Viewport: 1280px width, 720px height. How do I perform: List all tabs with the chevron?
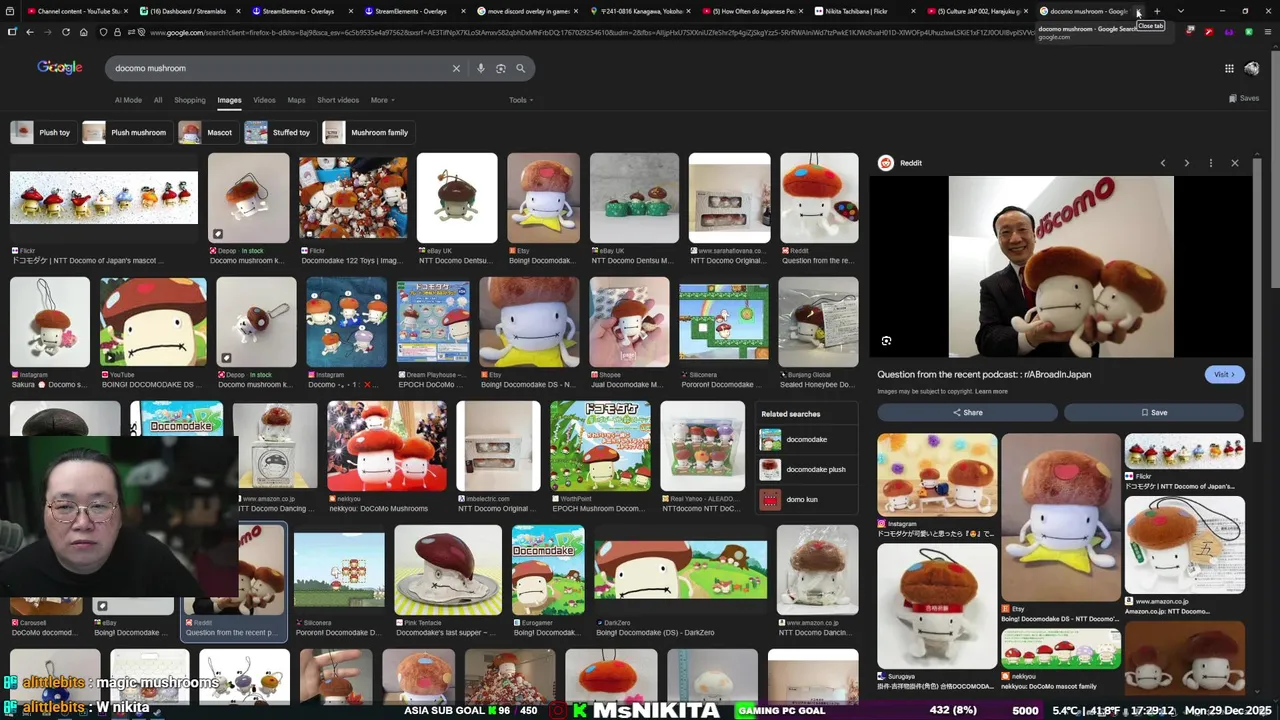(x=1181, y=11)
